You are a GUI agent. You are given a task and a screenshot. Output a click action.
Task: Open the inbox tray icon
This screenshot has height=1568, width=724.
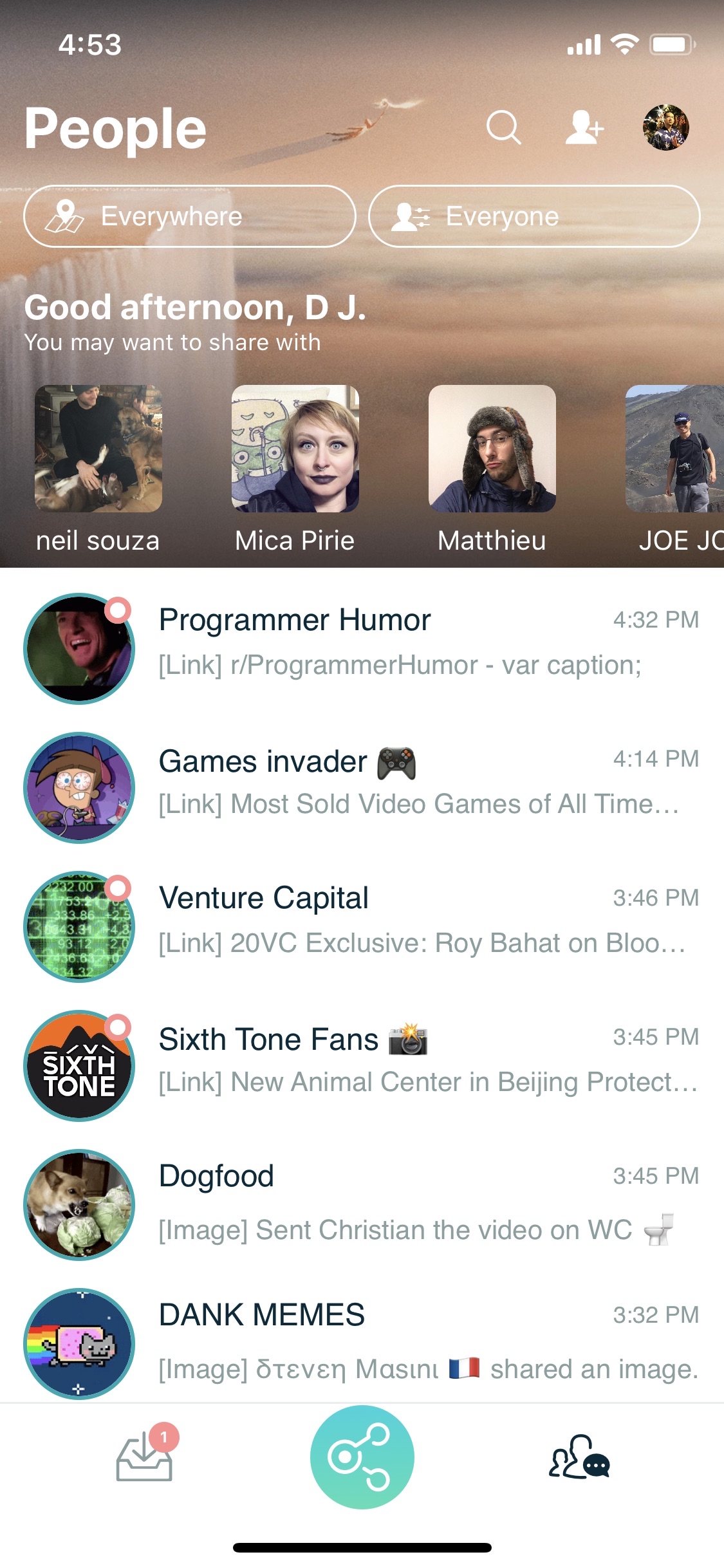tap(144, 1458)
